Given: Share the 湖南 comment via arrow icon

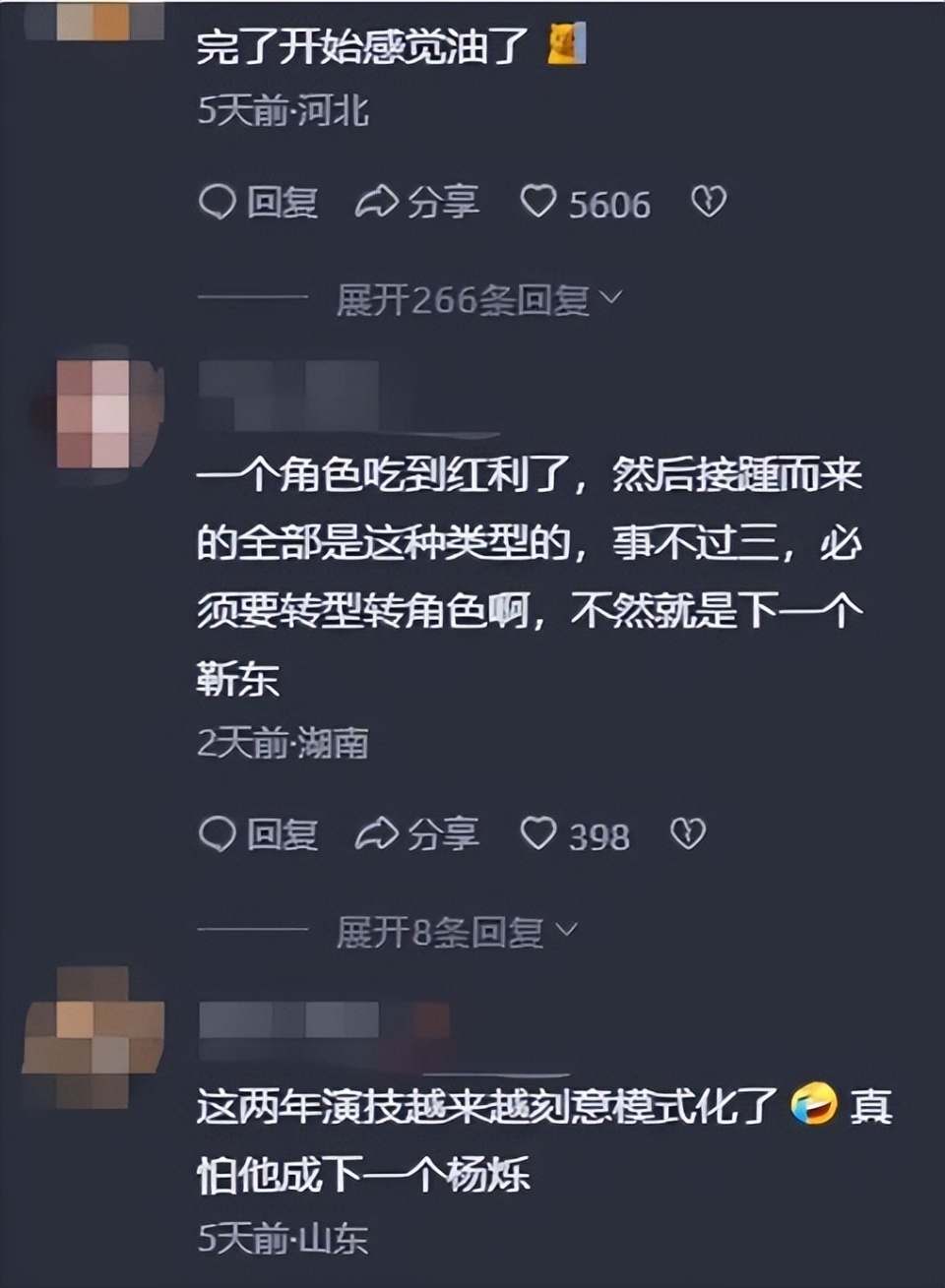Looking at the screenshot, I should click(376, 834).
